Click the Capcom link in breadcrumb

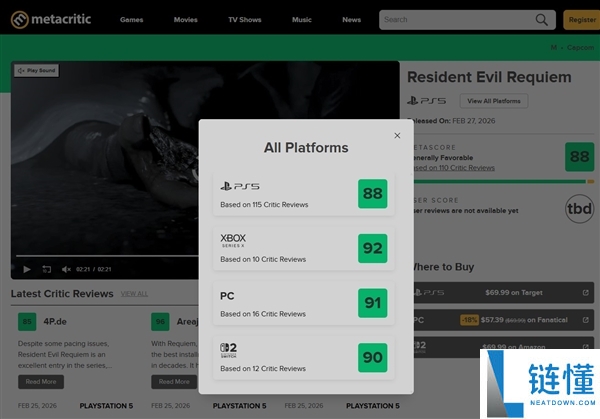coord(580,47)
